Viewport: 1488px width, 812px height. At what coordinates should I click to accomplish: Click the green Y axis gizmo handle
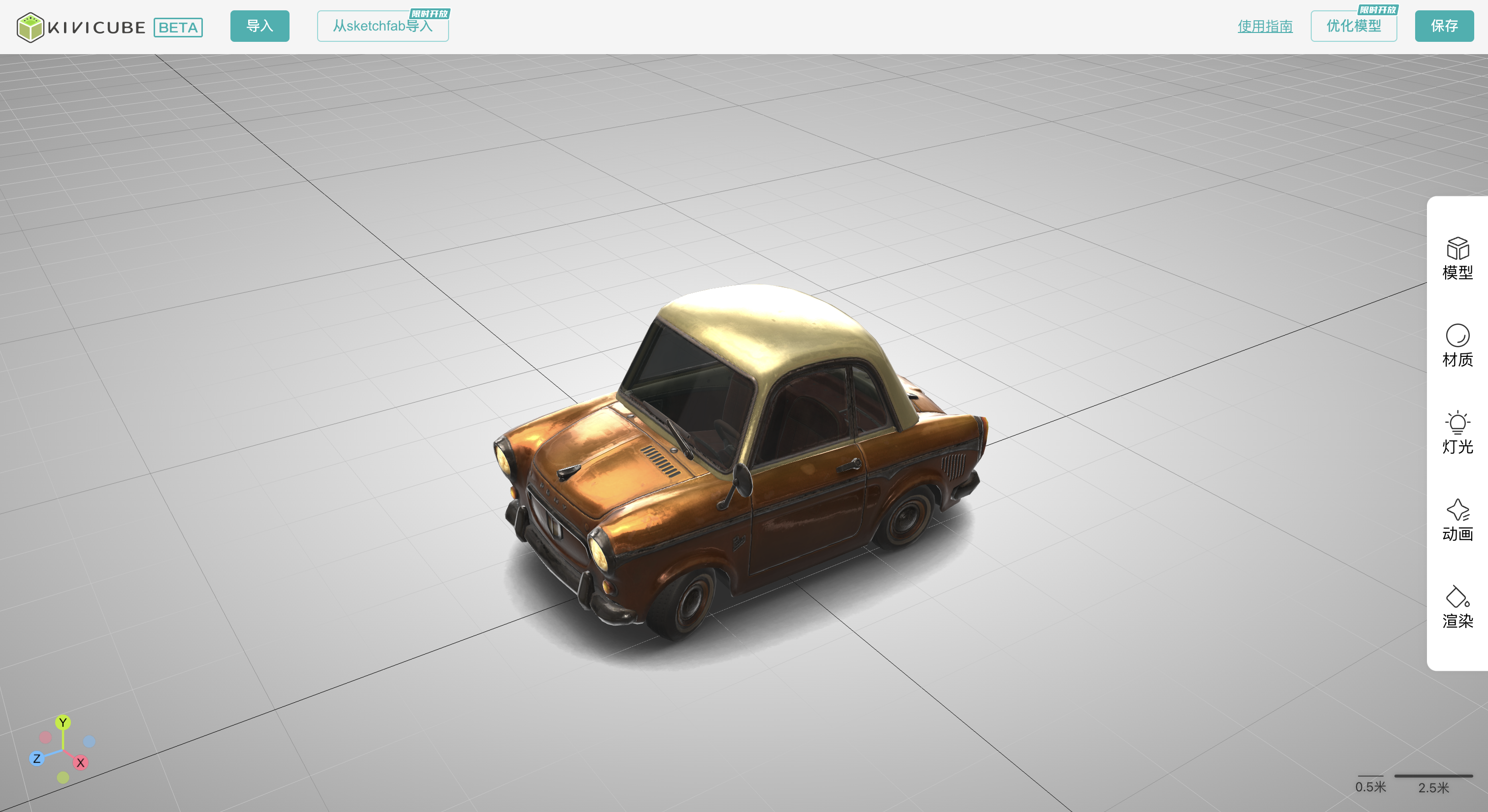coord(63,722)
